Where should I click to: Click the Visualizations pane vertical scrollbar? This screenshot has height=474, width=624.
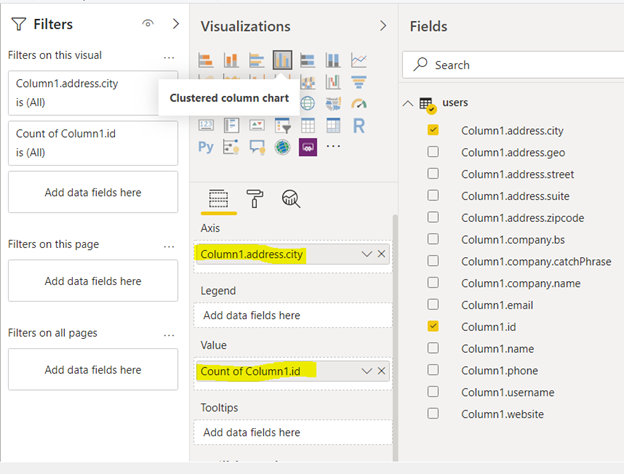(x=395, y=337)
